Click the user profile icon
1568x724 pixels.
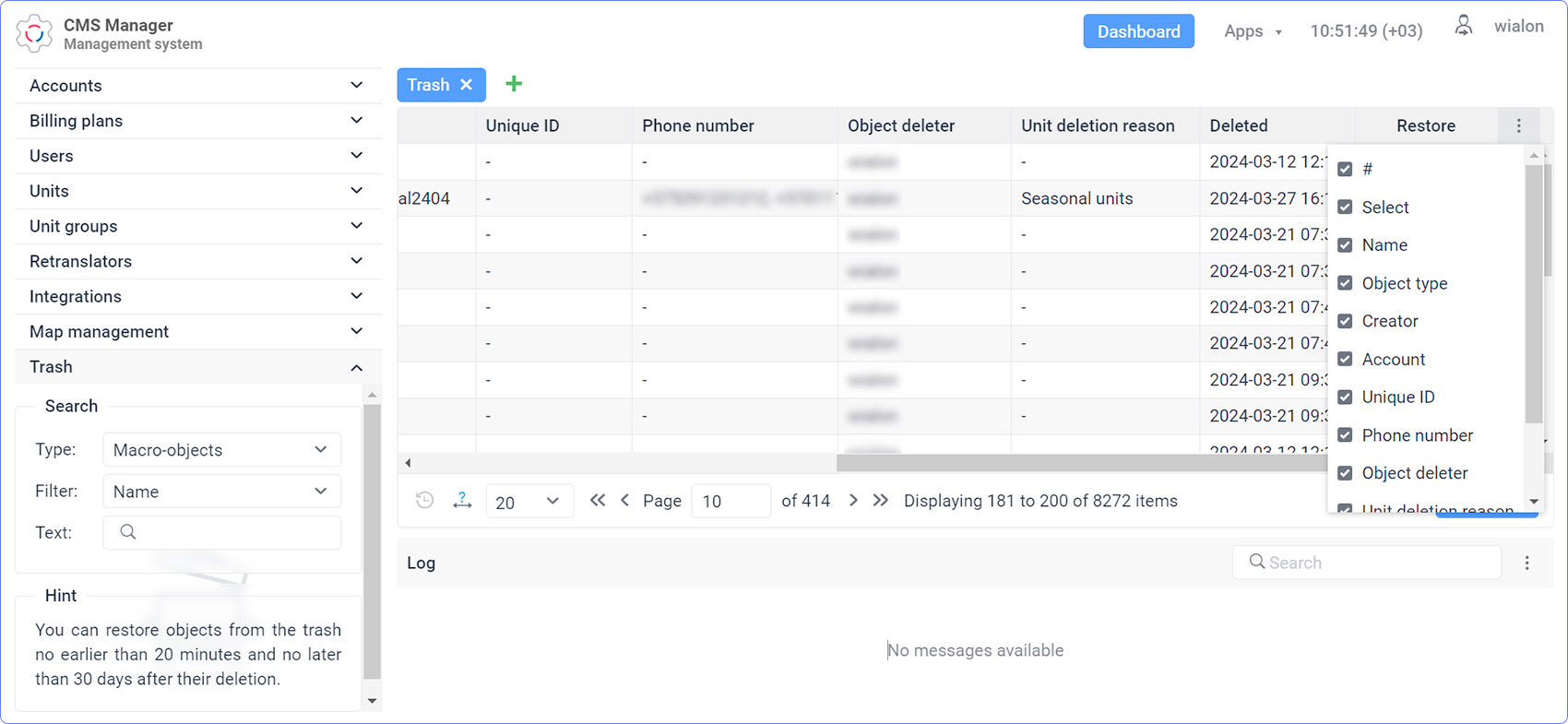[1464, 27]
